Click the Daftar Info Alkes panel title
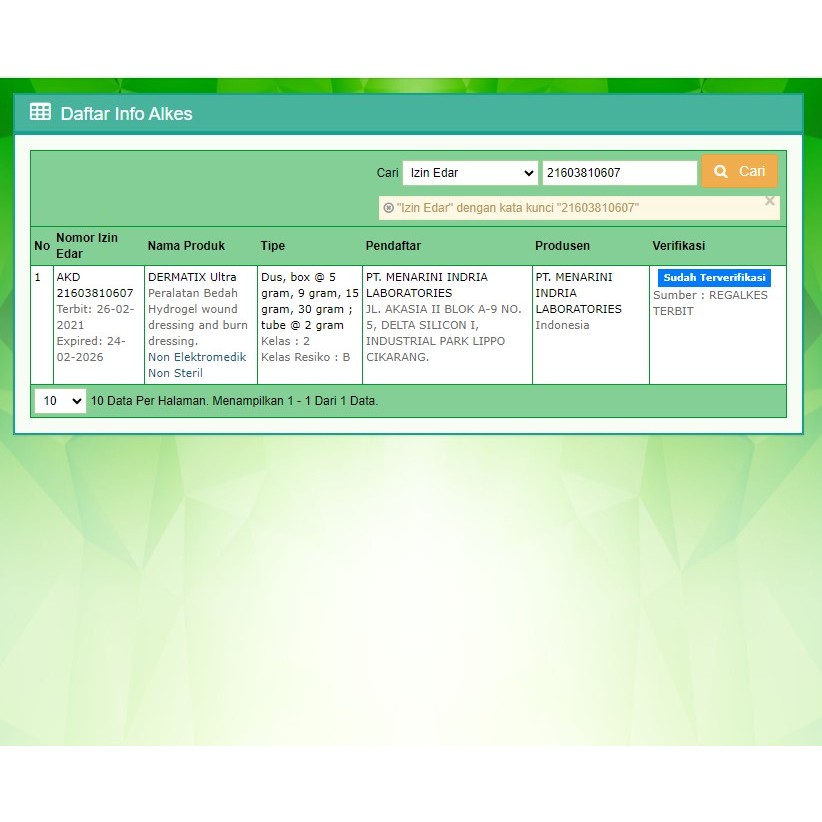822x822 pixels. pyautogui.click(x=126, y=114)
